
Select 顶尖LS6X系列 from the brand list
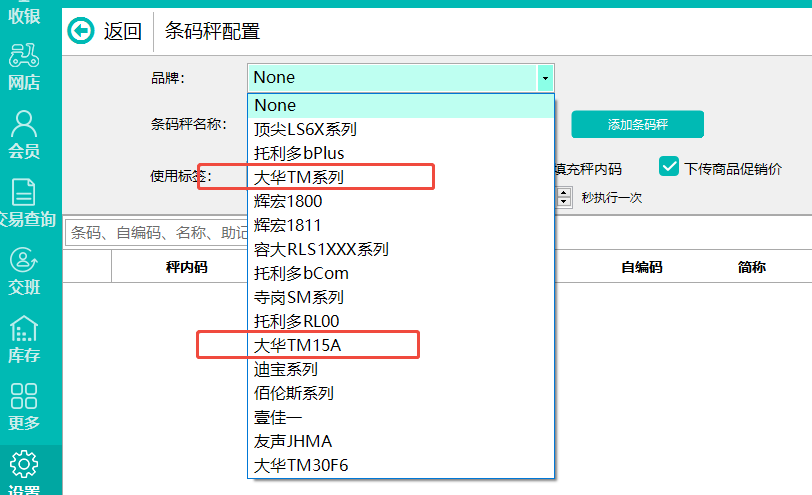tap(401, 129)
